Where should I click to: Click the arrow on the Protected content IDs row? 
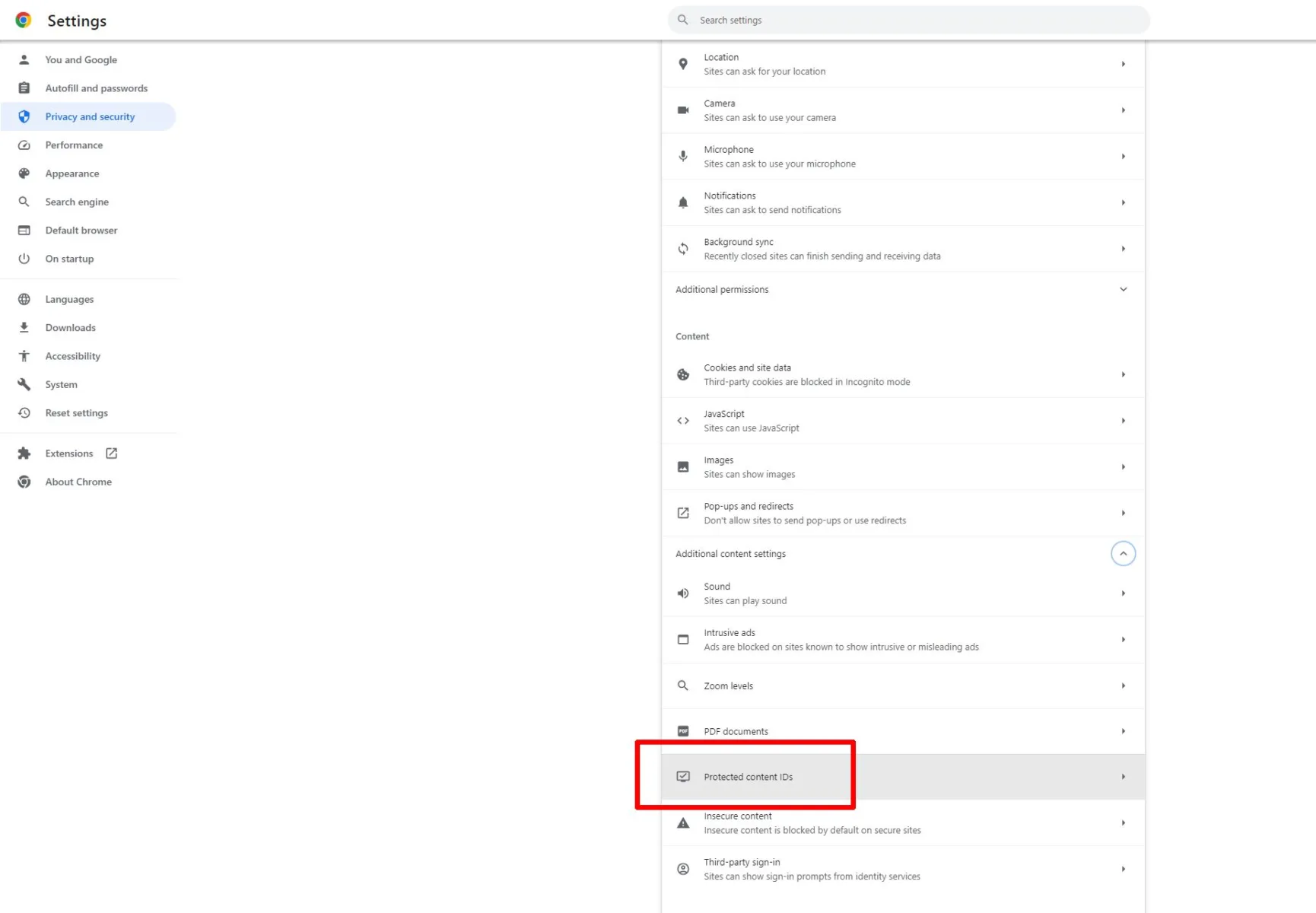[1124, 777]
